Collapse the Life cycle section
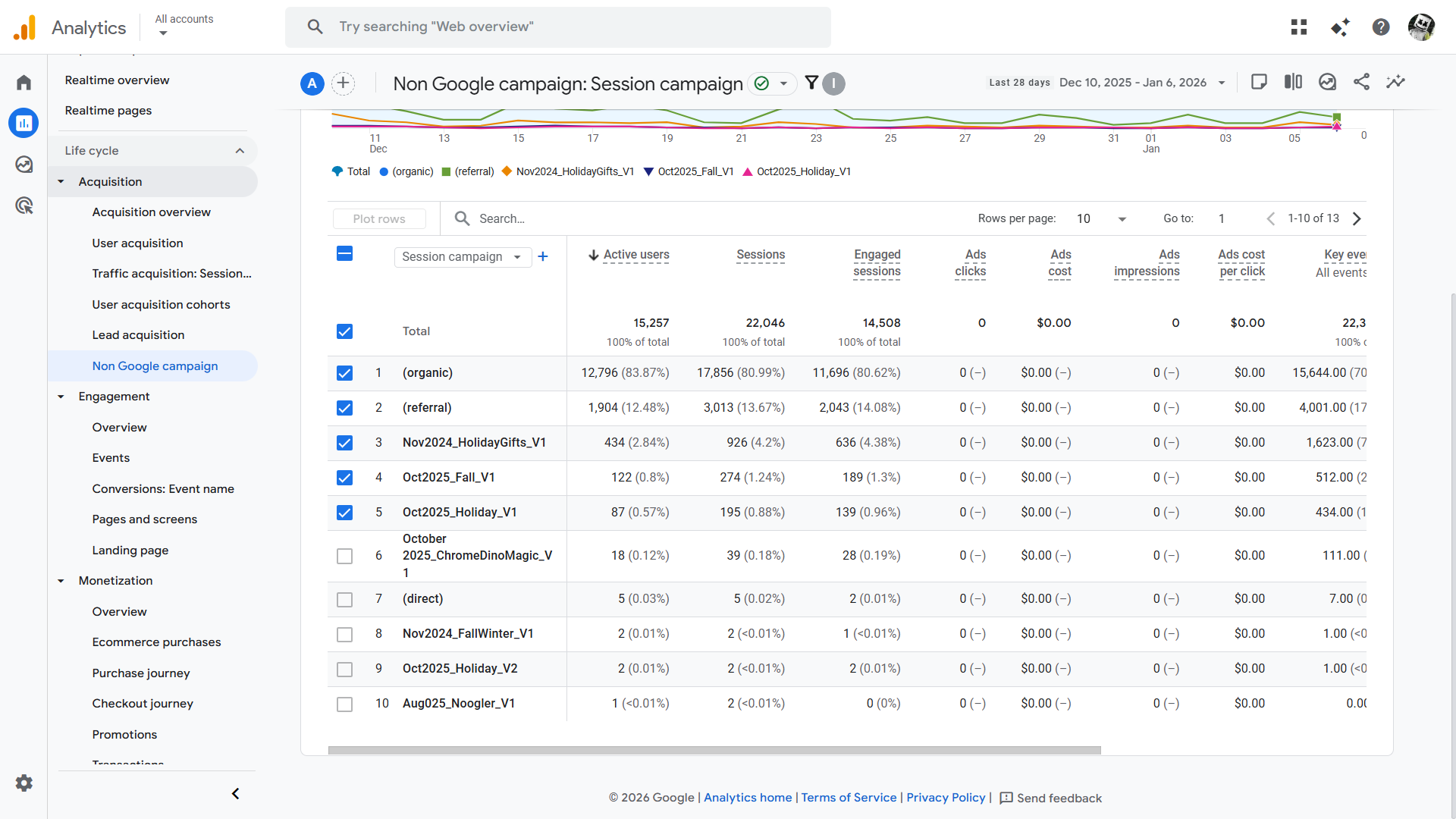Viewport: 1456px width, 819px height. point(240,151)
